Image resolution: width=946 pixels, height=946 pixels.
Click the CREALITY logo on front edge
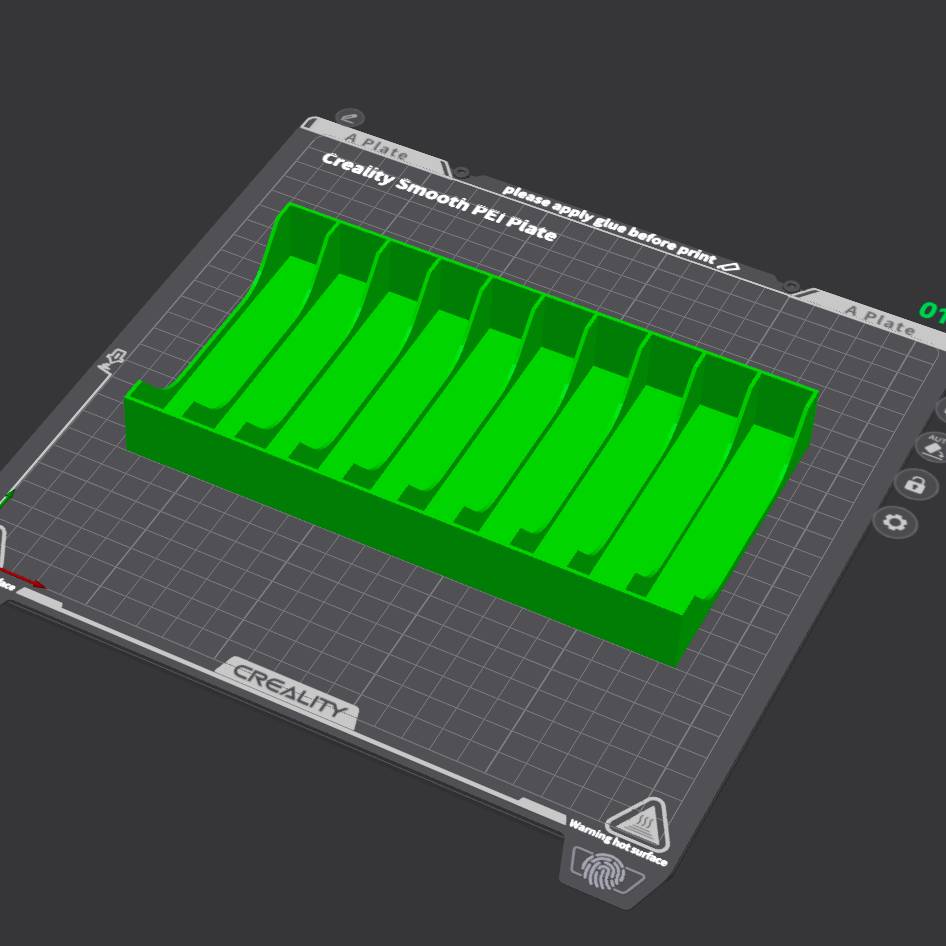289,690
